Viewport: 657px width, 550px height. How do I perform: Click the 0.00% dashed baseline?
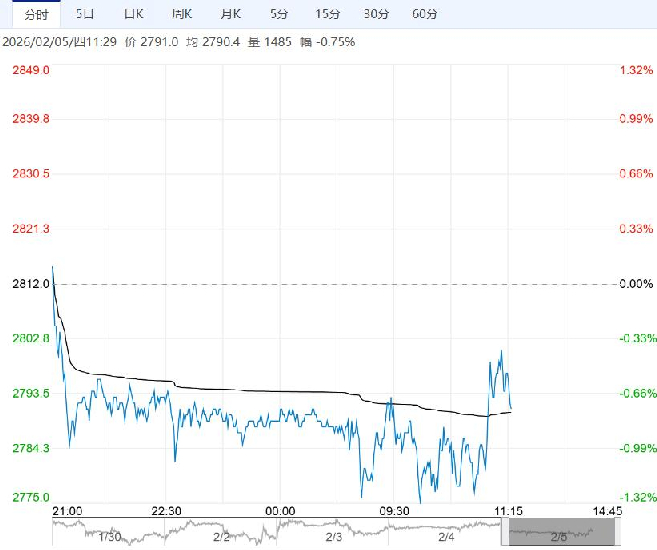330,284
